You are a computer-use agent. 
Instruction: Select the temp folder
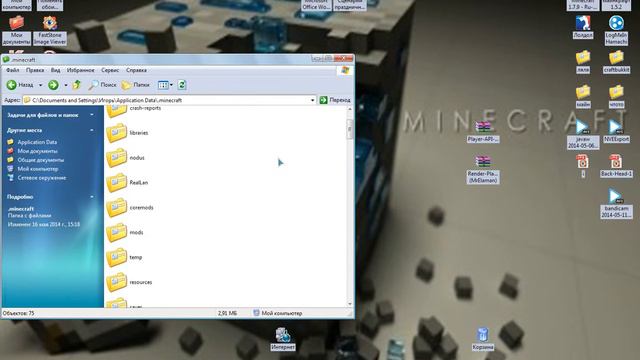(x=124, y=258)
